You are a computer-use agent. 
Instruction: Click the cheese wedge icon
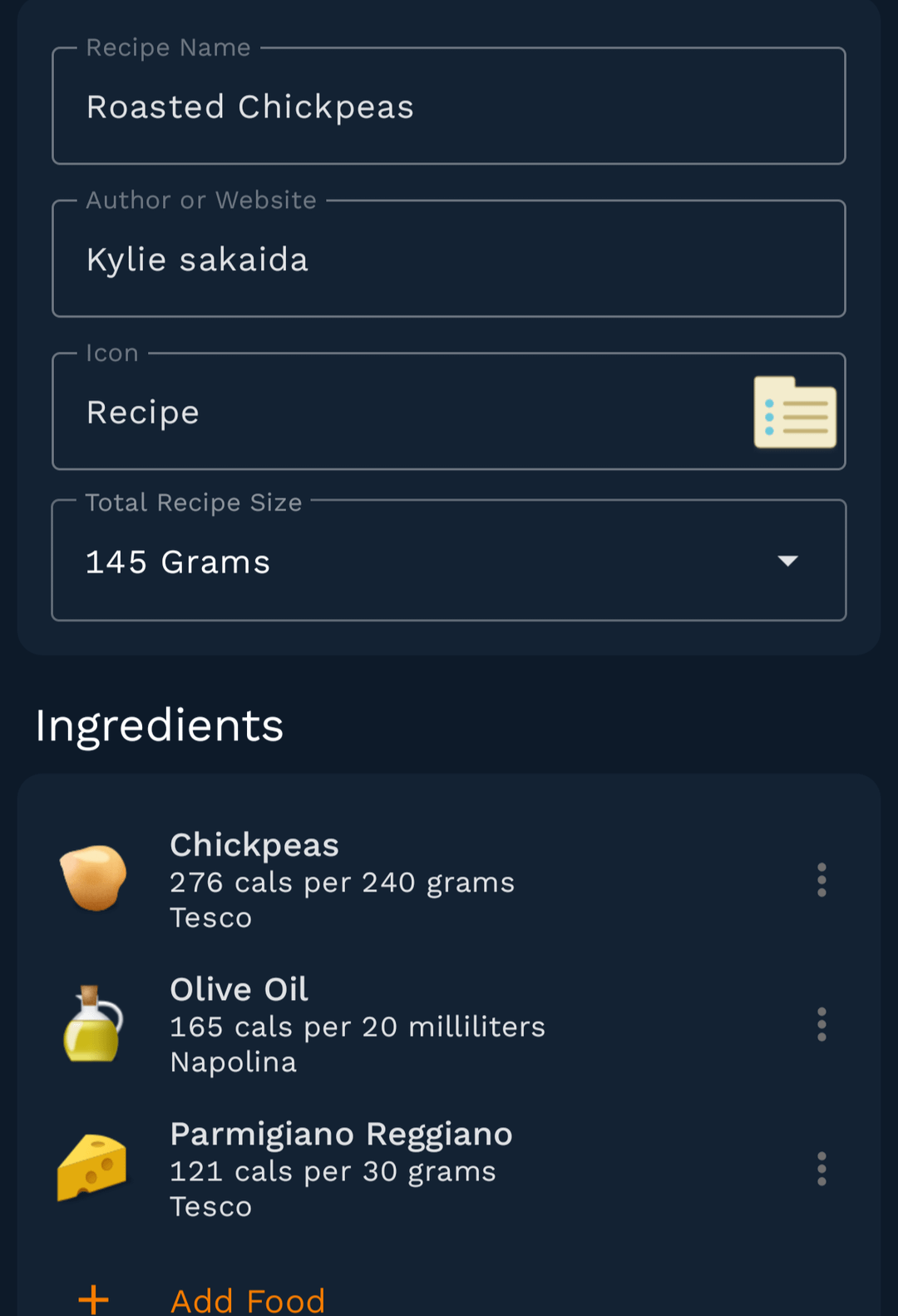(92, 1168)
